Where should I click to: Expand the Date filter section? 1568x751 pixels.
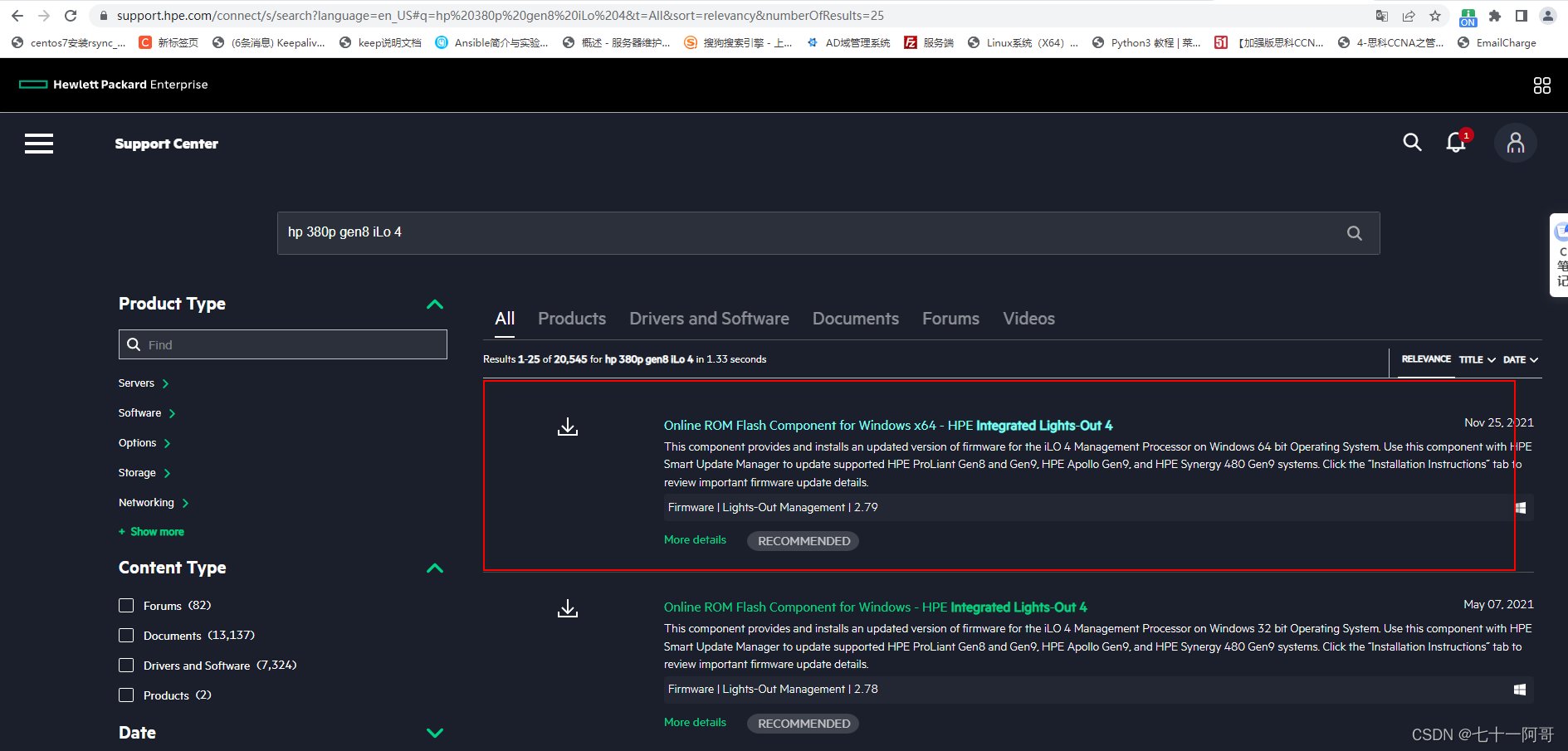tap(435, 733)
